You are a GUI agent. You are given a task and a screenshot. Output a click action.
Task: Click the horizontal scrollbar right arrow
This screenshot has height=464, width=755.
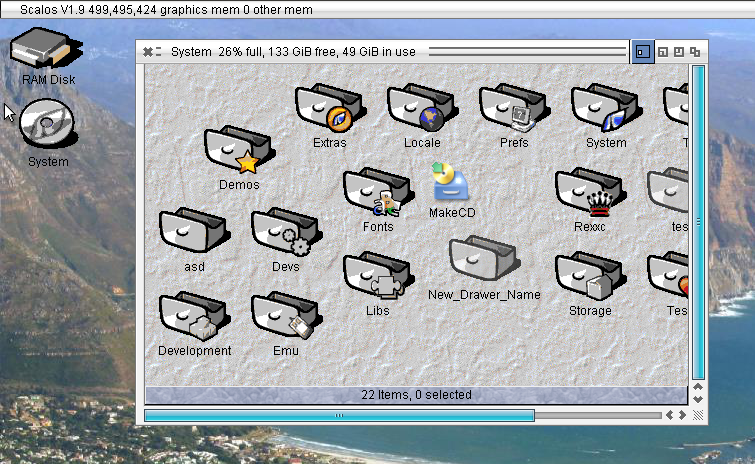683,415
